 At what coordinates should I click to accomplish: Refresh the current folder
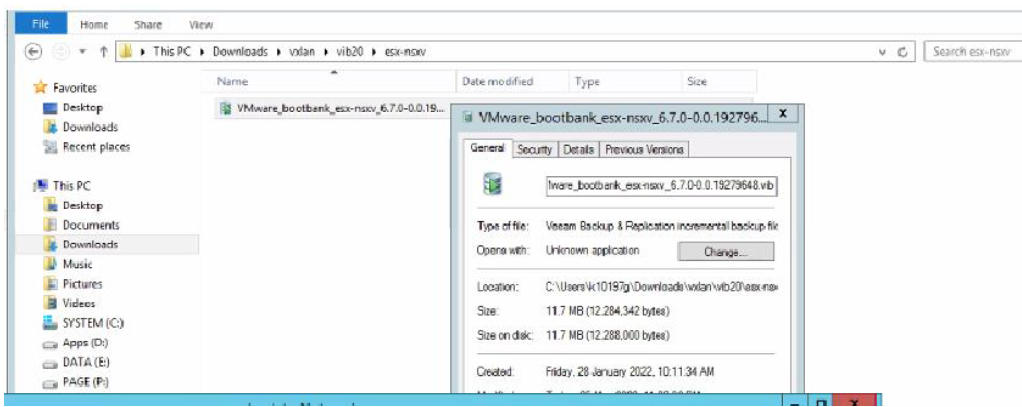pos(903,52)
